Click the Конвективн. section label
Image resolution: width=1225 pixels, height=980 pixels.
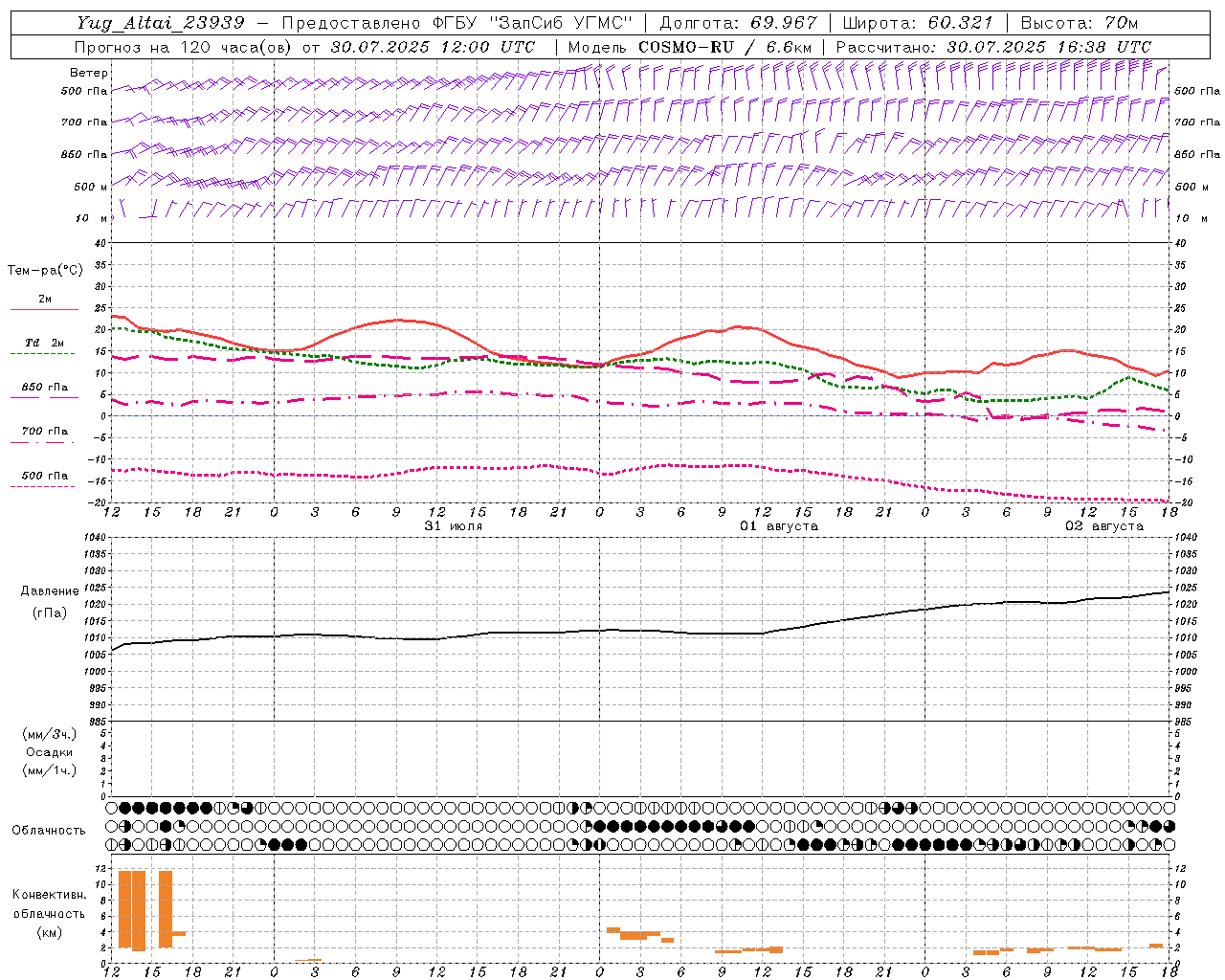point(49,895)
